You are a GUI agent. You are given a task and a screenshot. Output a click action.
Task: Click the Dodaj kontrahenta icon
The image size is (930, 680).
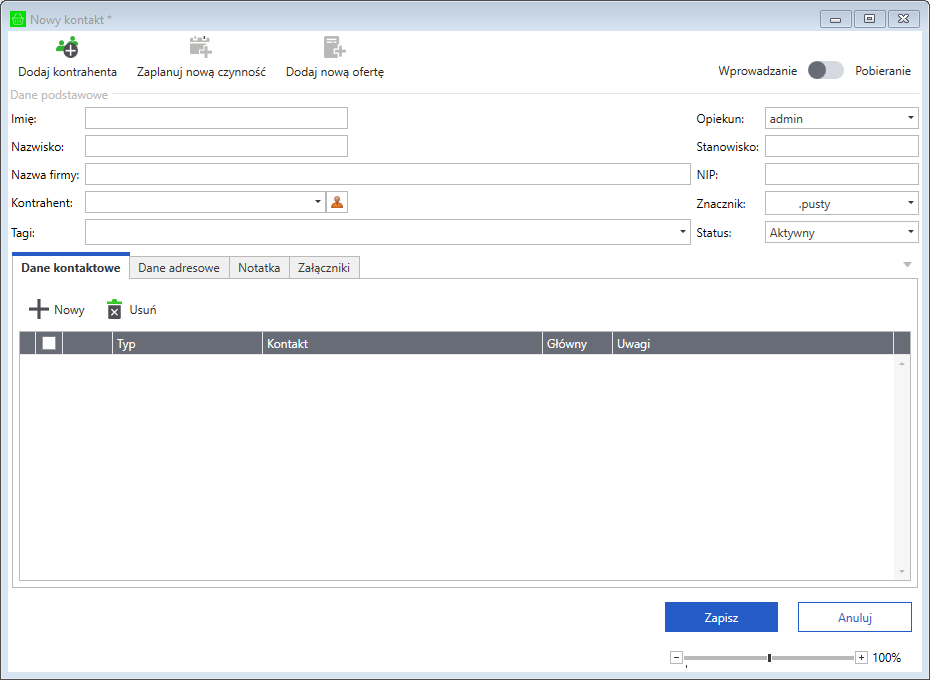[67, 46]
